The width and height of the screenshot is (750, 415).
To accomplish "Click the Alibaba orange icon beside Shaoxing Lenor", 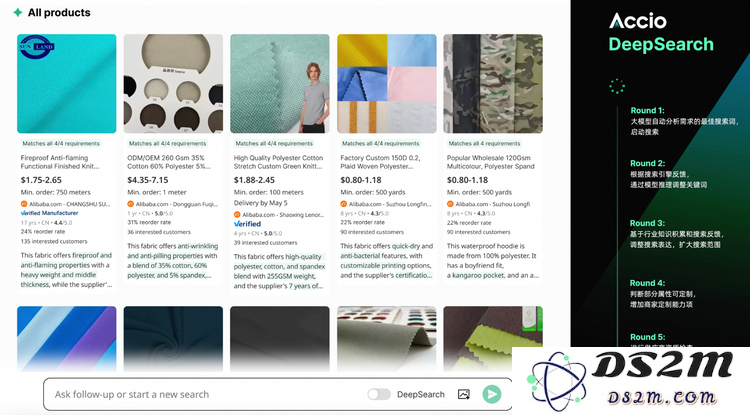I will 237,215.
